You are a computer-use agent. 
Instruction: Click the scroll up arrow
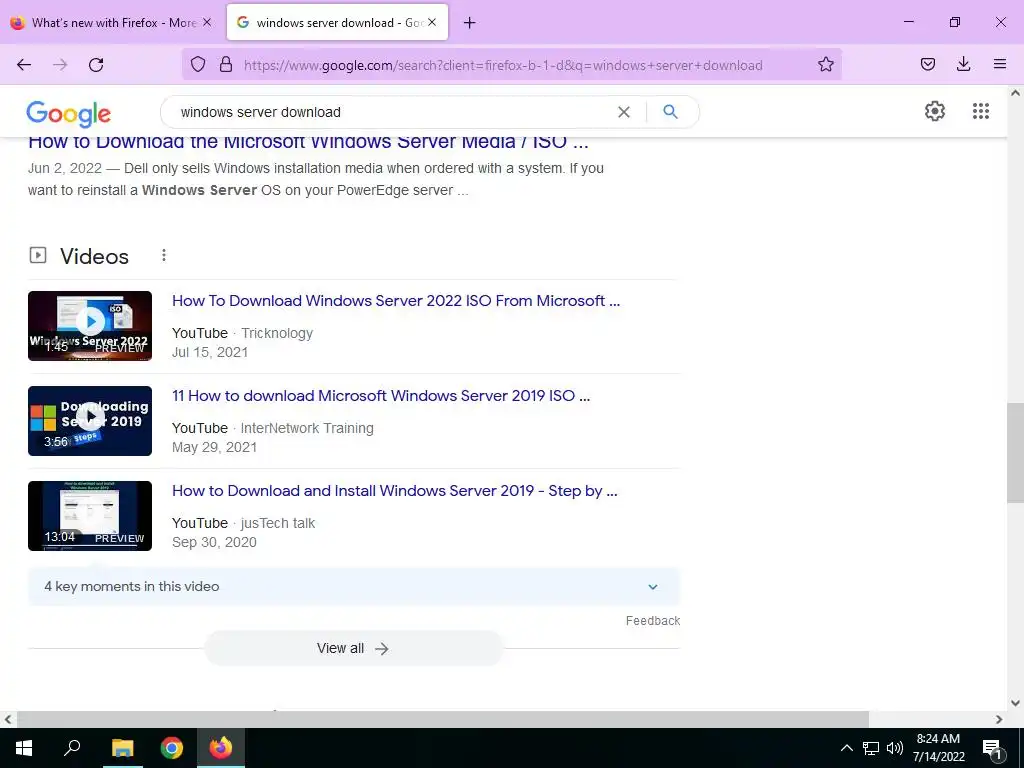coord(1015,93)
